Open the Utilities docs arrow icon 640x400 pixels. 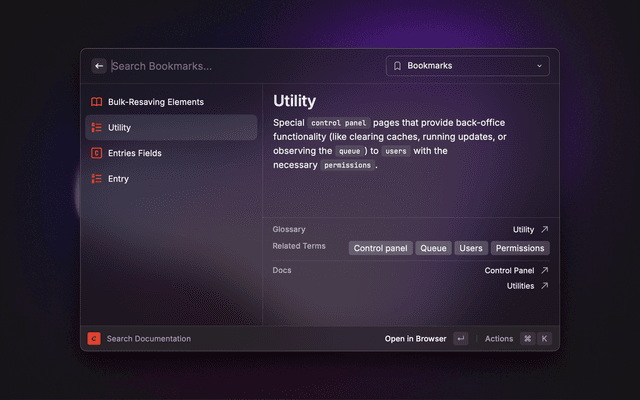(544, 286)
